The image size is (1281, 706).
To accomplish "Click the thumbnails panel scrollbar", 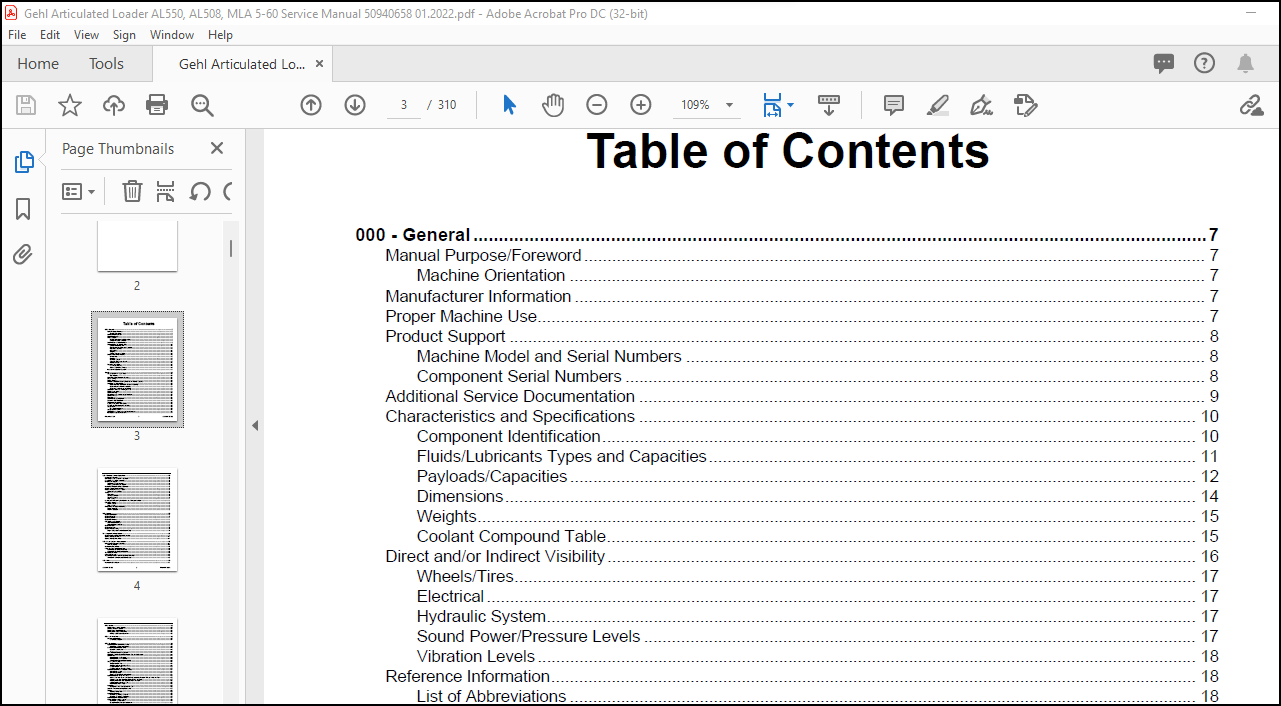I will (x=231, y=248).
